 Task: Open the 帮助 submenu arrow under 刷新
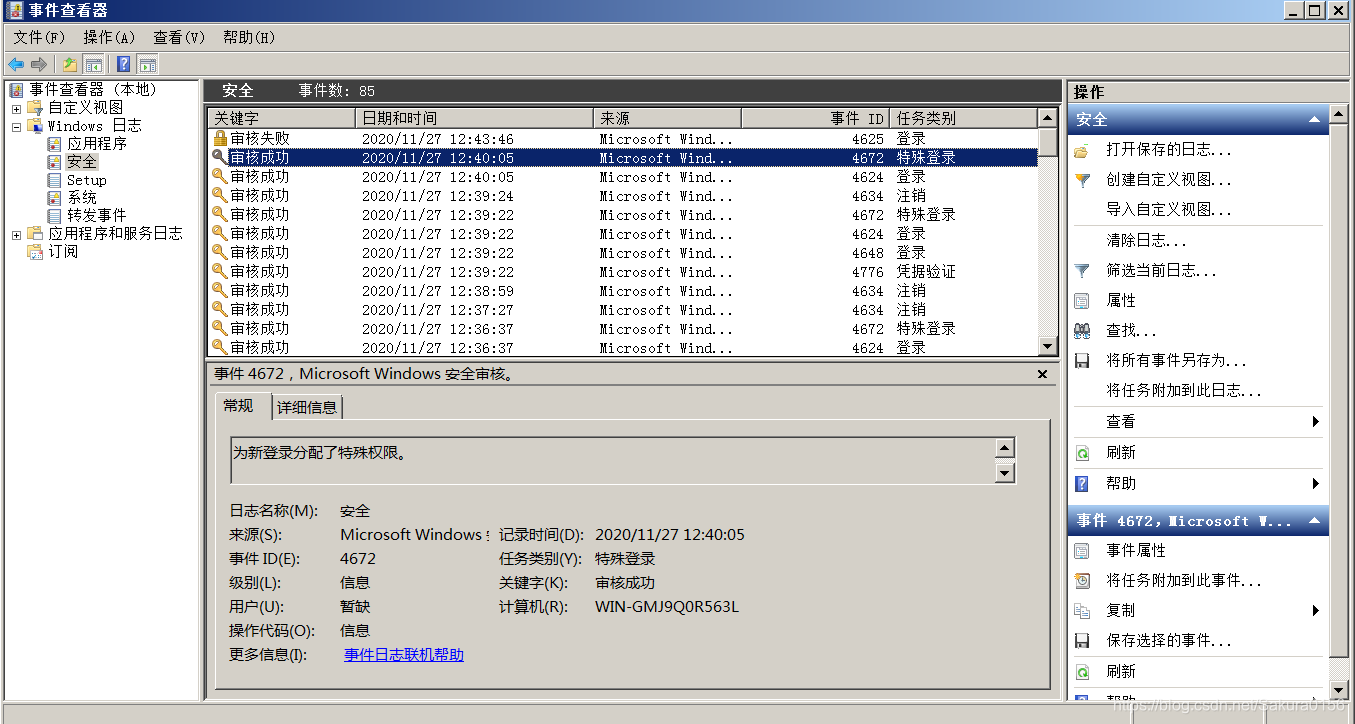1316,483
